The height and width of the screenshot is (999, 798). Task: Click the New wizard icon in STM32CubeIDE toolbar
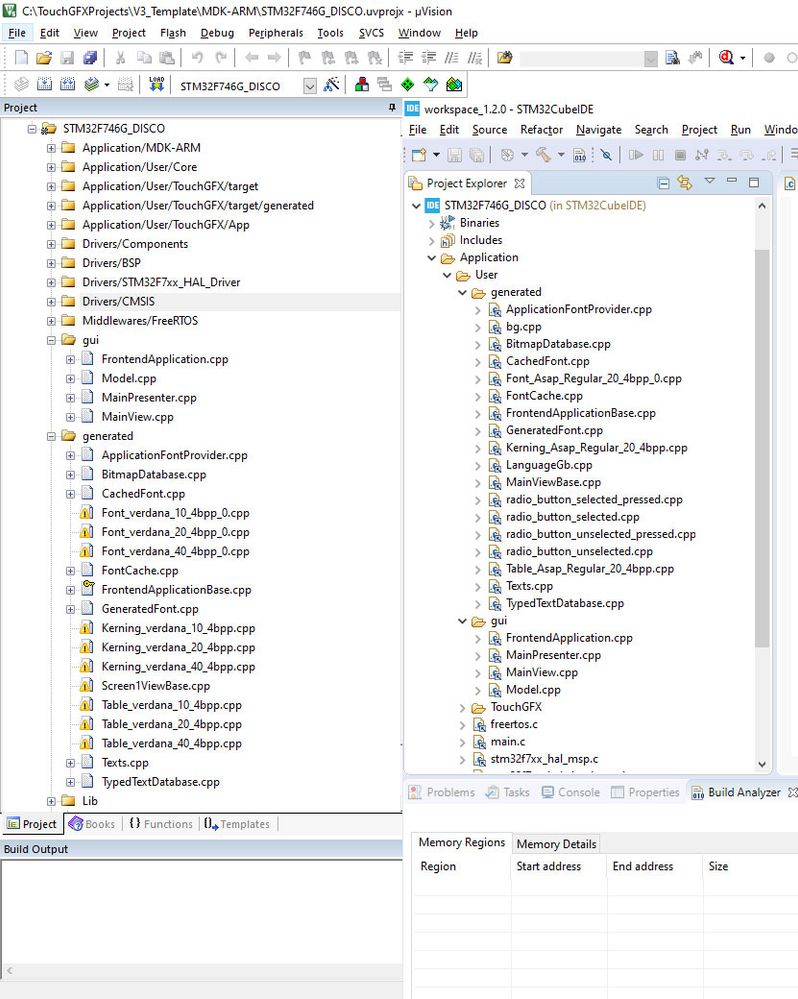(419, 155)
